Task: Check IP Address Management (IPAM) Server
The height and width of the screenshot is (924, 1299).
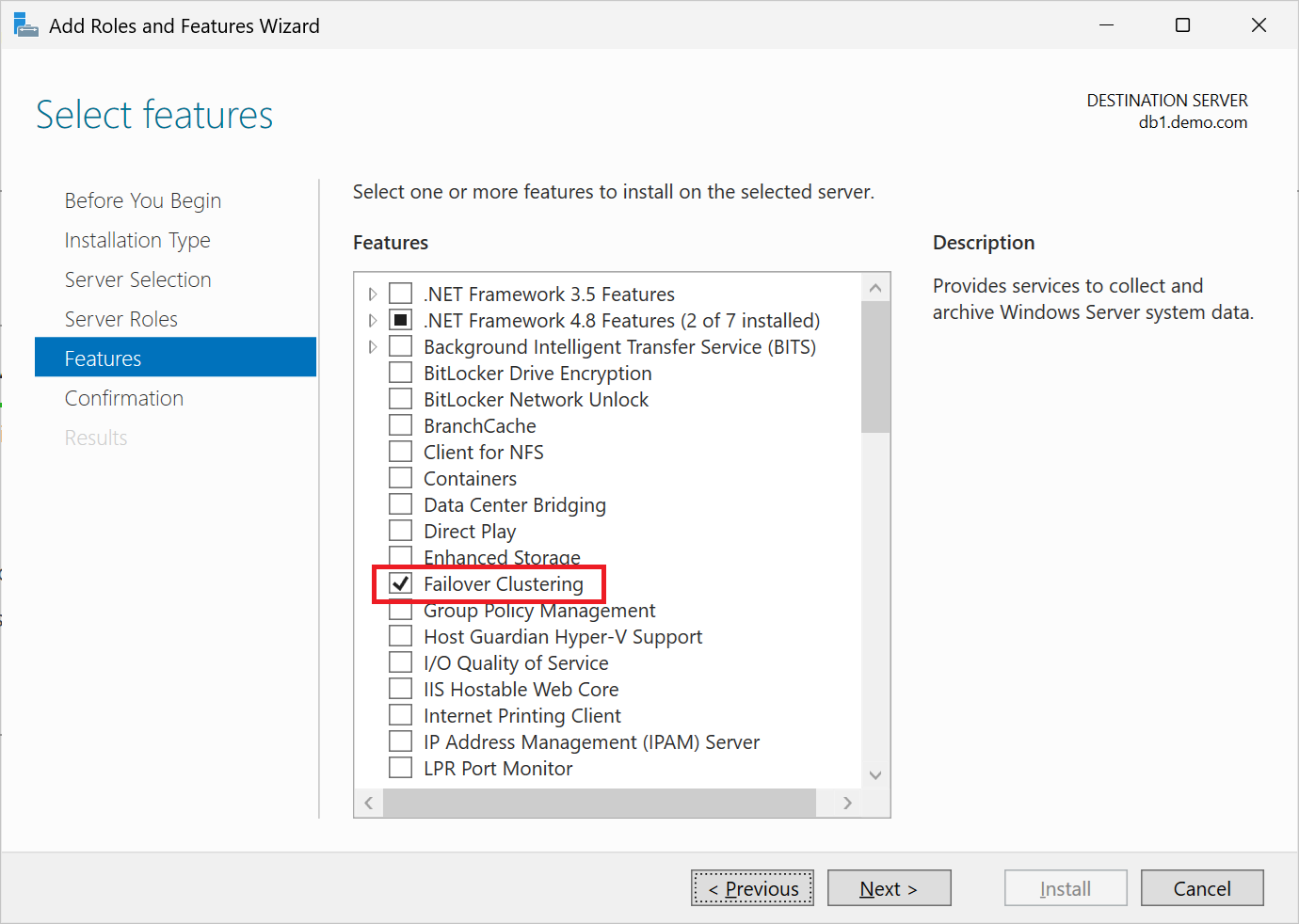Action: [x=401, y=741]
